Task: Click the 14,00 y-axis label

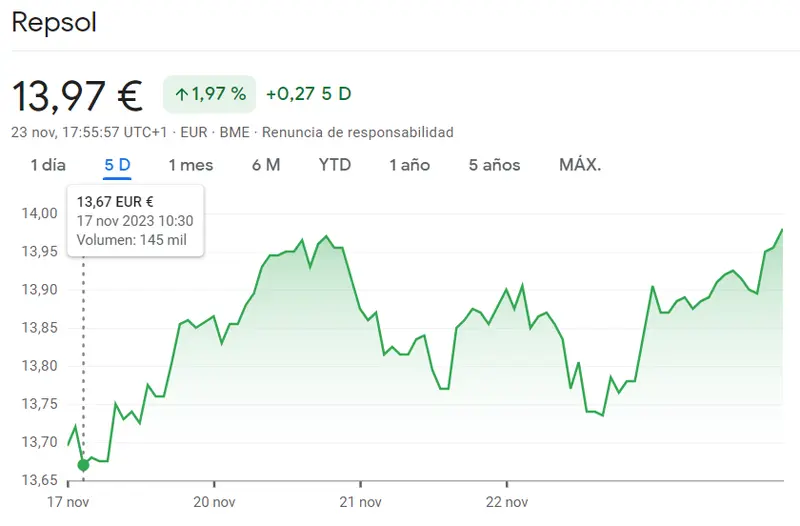Action: point(39,213)
